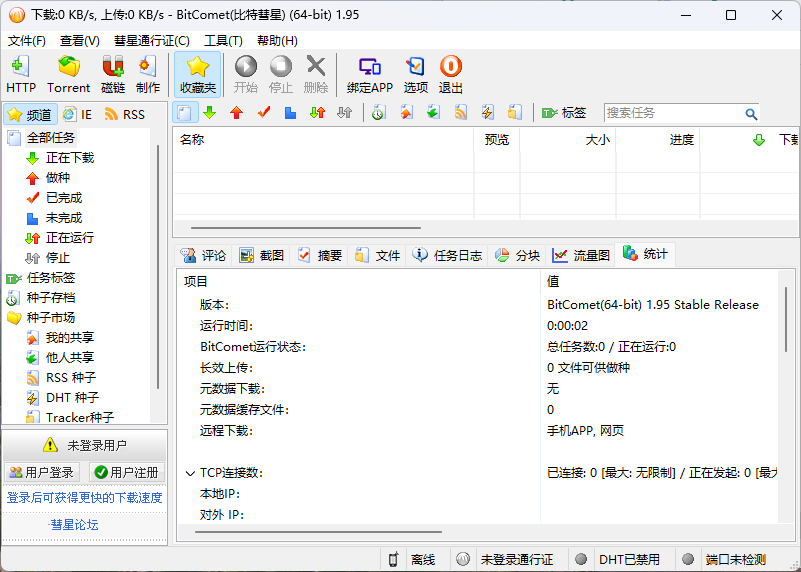Click the 停止 stop button
Screen dimensions: 801x572
[x=280, y=75]
